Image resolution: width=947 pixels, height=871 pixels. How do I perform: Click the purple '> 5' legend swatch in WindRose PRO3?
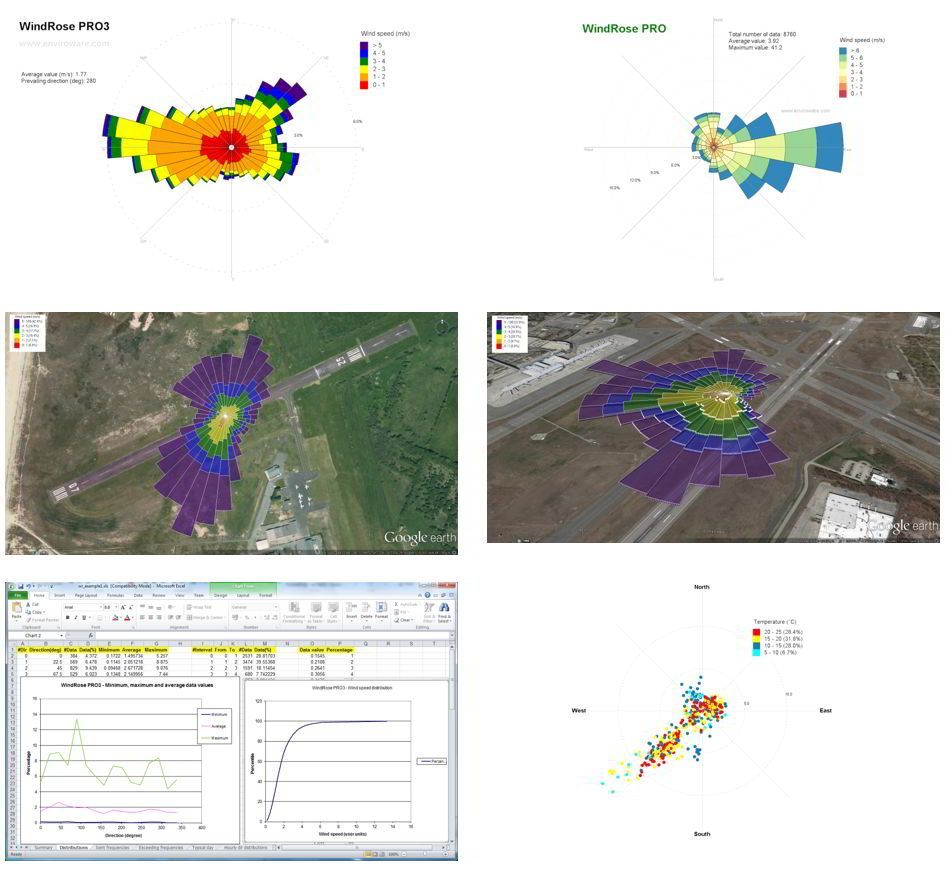tap(364, 45)
